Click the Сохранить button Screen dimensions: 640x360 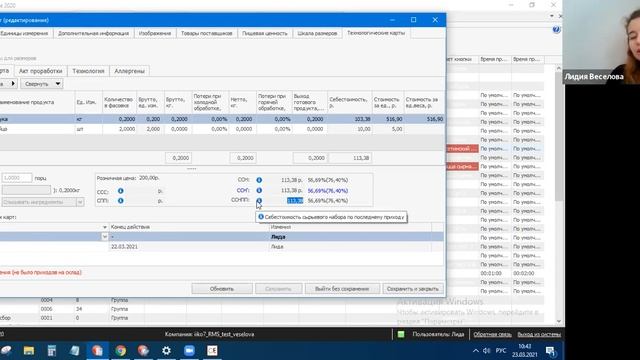click(x=278, y=289)
